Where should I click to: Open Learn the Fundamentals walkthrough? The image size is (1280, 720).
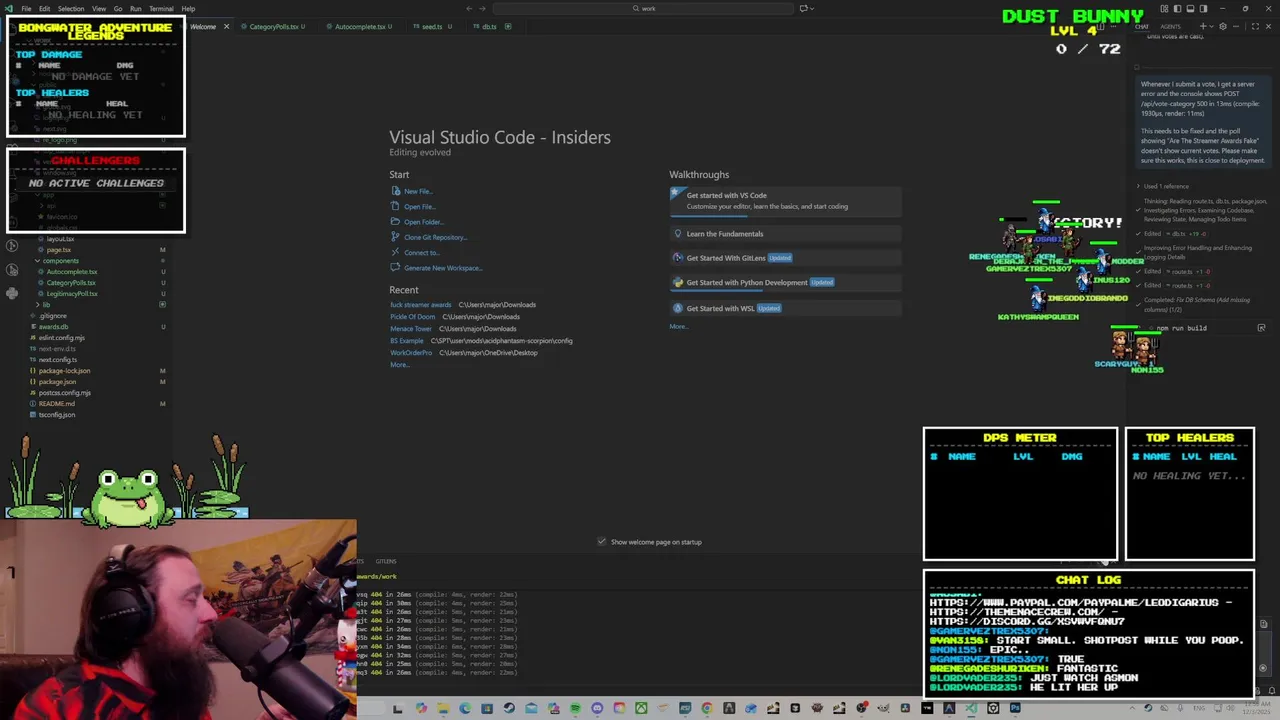(x=785, y=234)
